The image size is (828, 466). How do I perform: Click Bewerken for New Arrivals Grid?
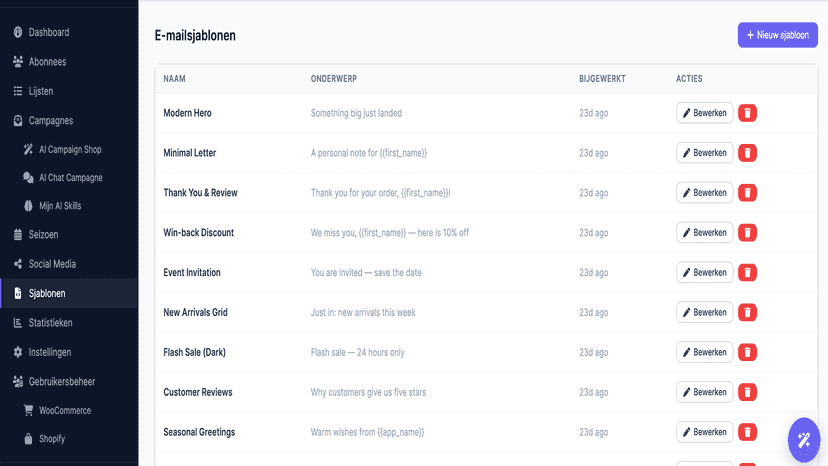pos(704,312)
